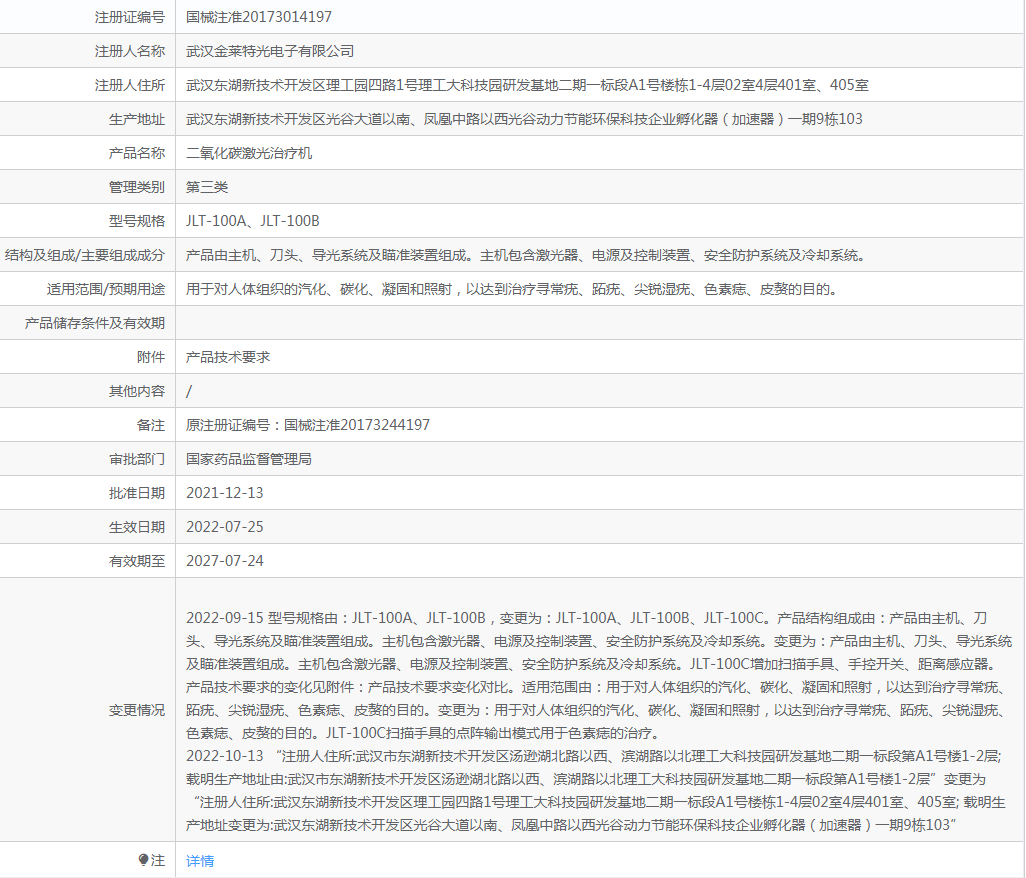Screen dimensions: 1026x878
Task: Click expiry date 2027-07-24
Action: (x=224, y=561)
